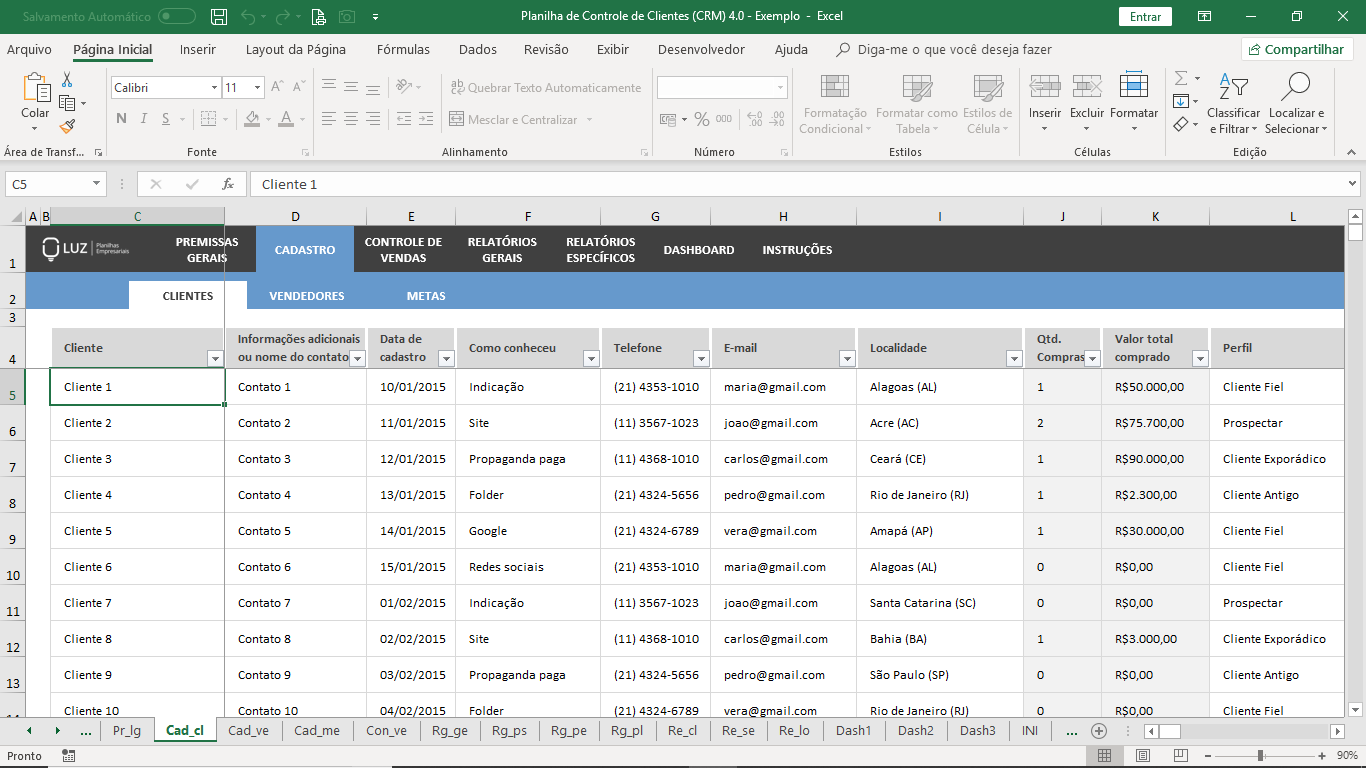
Task: Click Formatação Condicional icon
Action: click(x=834, y=88)
